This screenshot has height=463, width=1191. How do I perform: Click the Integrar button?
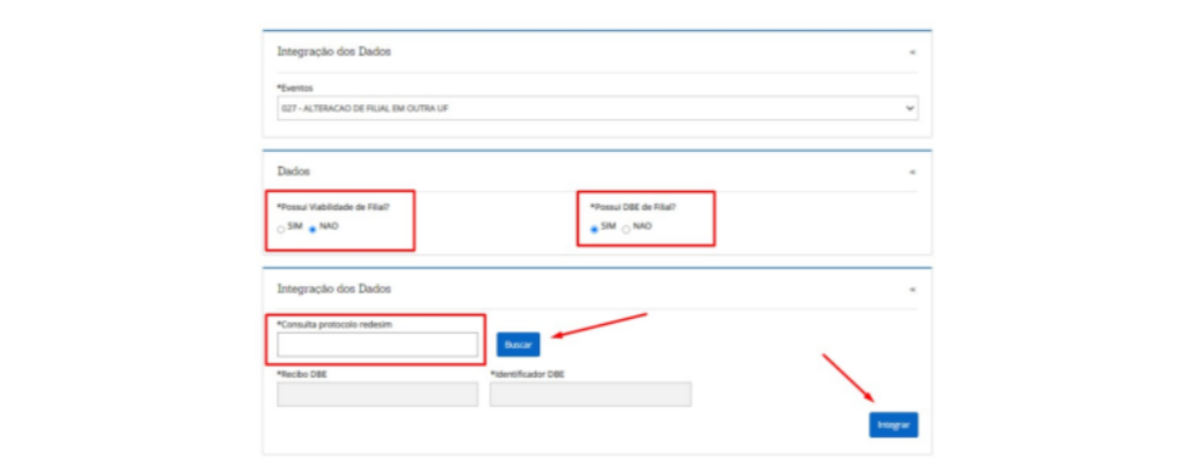coord(893,425)
